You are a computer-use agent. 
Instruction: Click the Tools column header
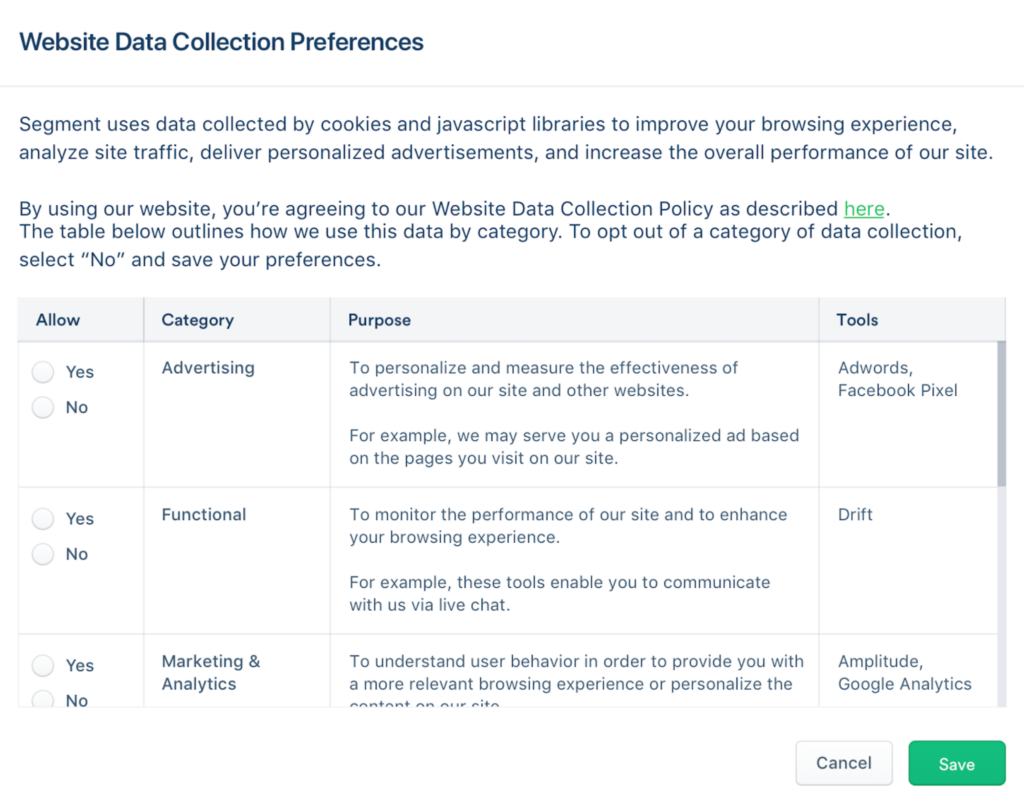point(857,320)
